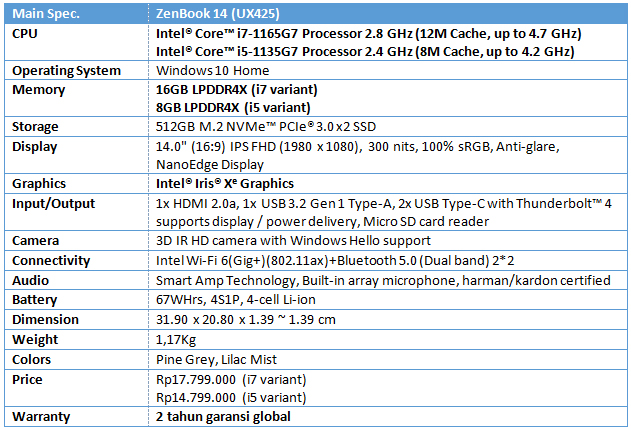Image resolution: width=631 pixels, height=429 pixels.
Task: Click the '1x HDMI 2.0a' ports line
Action: pos(384,204)
